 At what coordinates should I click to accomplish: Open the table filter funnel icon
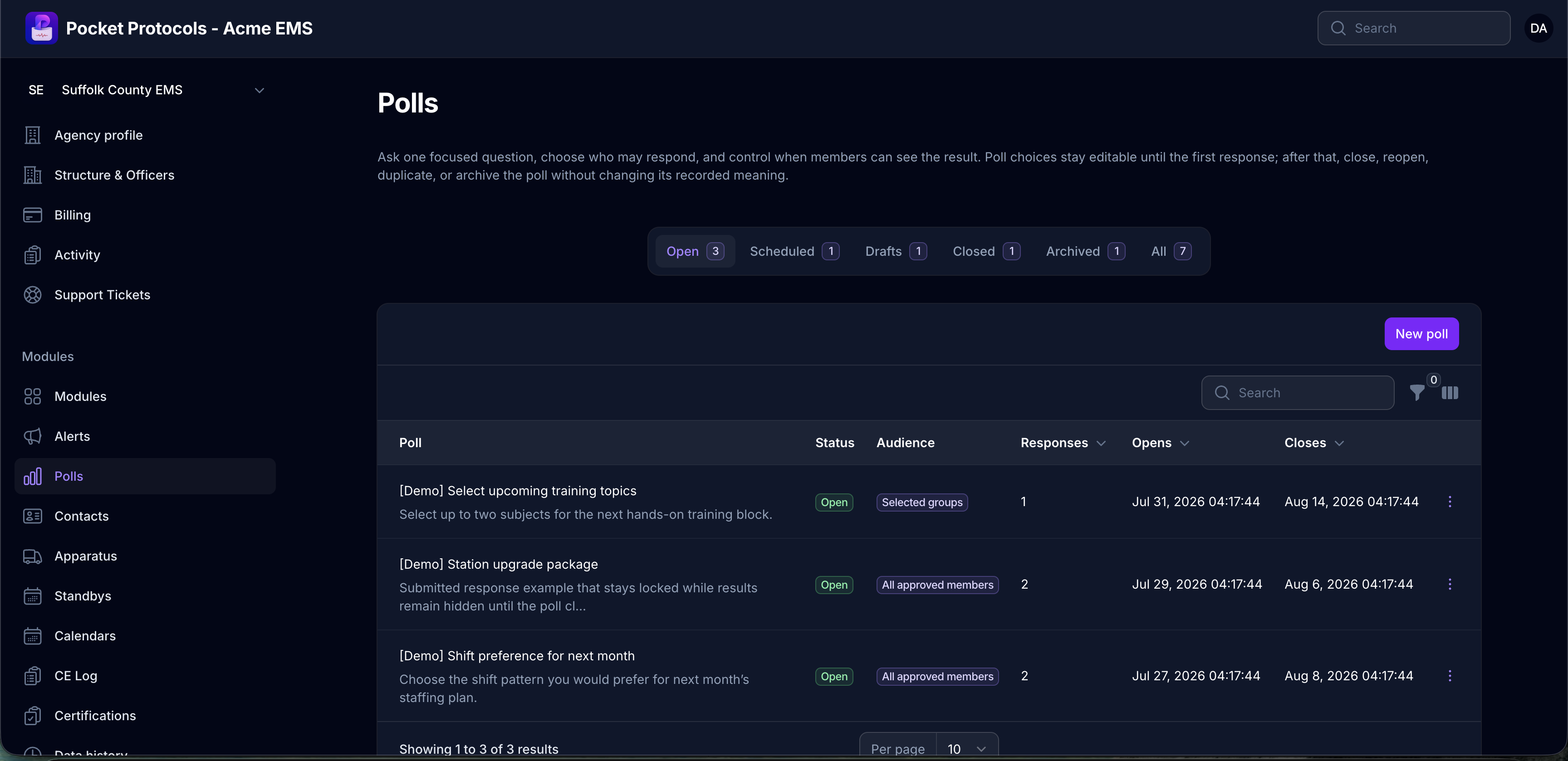point(1417,393)
